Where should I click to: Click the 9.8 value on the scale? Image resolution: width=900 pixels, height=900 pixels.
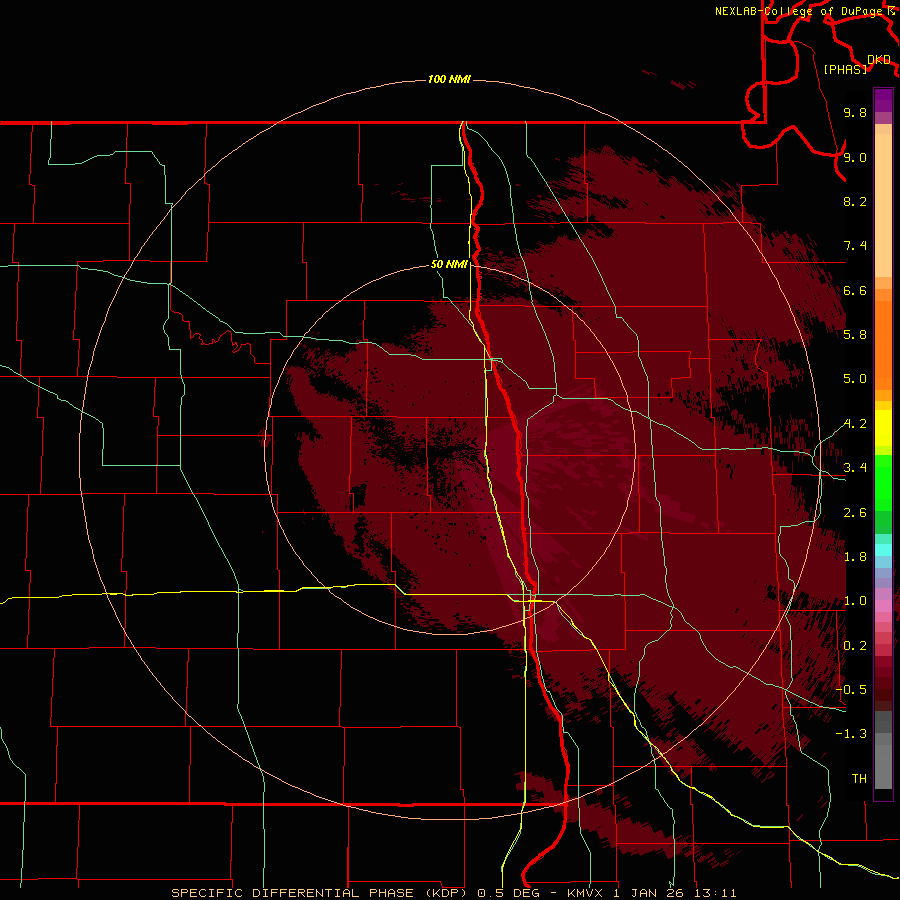[855, 112]
